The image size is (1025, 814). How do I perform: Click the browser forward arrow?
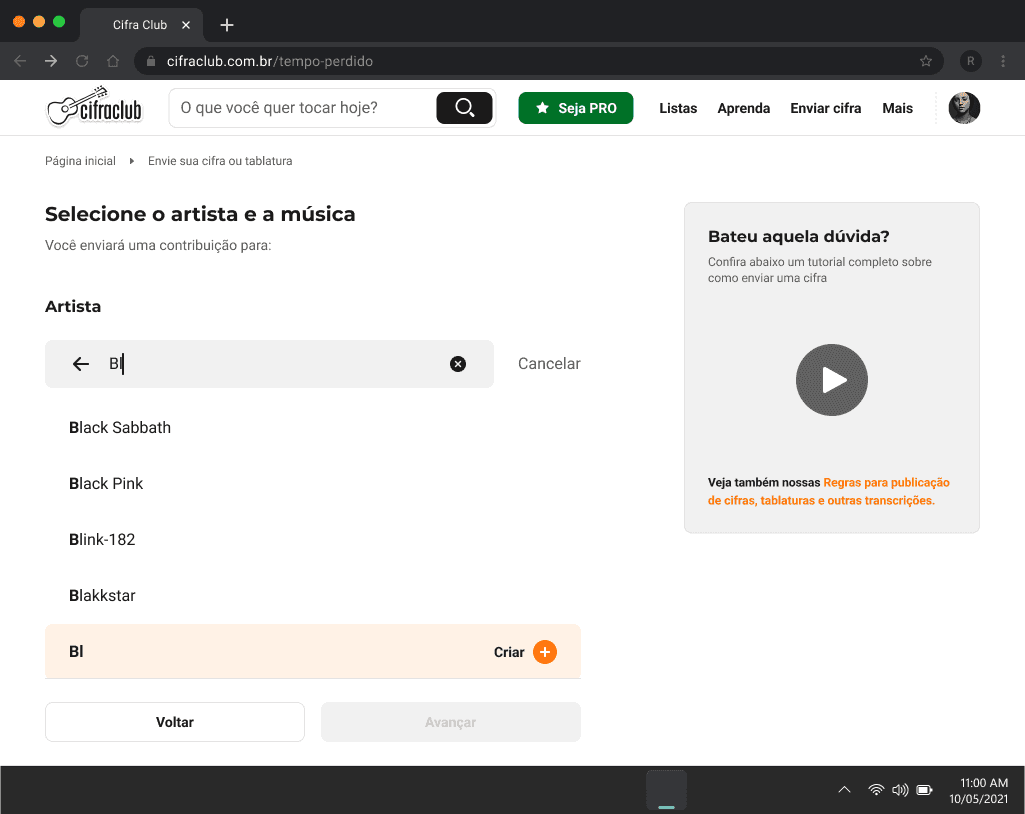pyautogui.click(x=51, y=61)
